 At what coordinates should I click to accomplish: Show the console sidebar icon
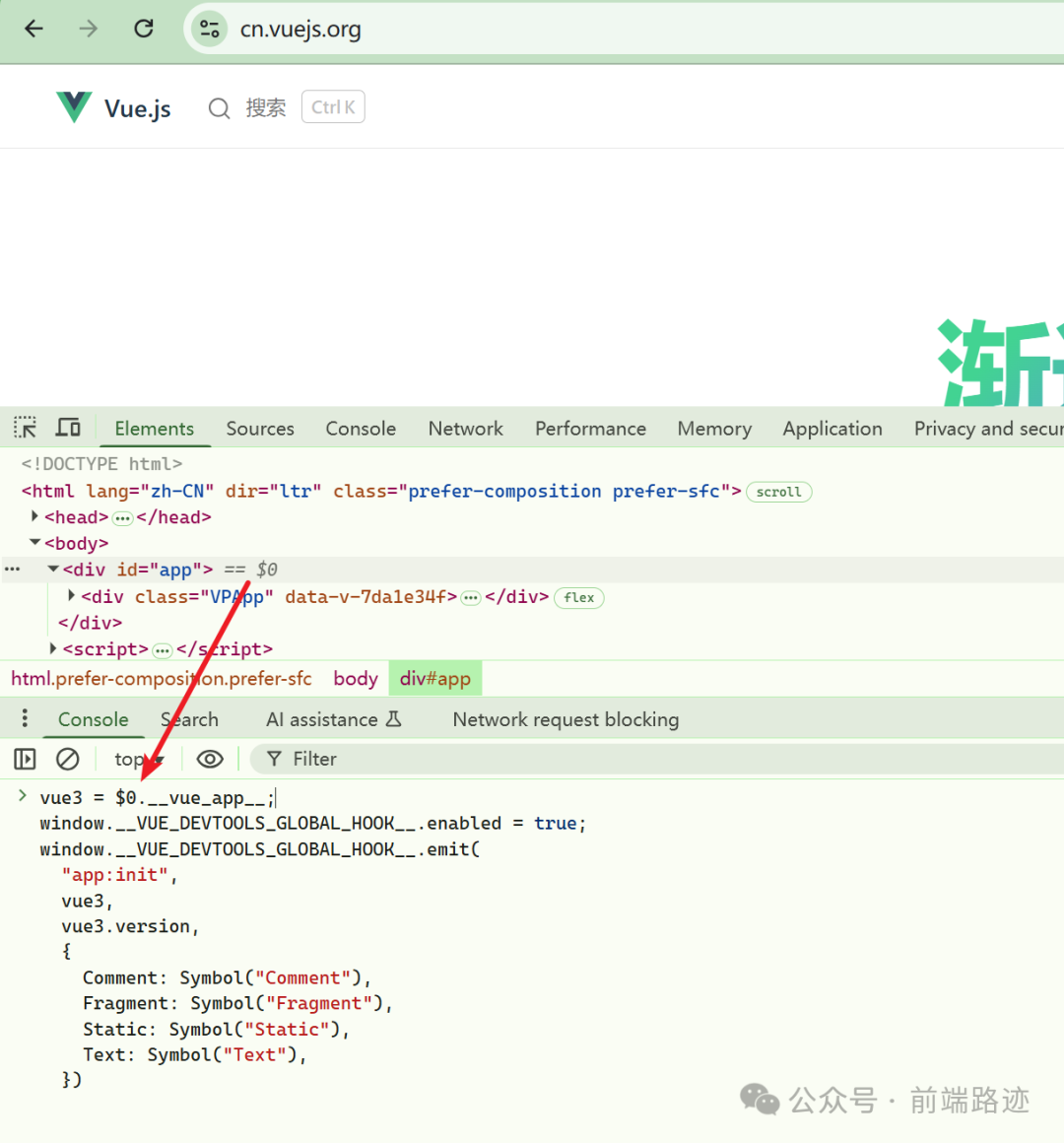click(25, 759)
